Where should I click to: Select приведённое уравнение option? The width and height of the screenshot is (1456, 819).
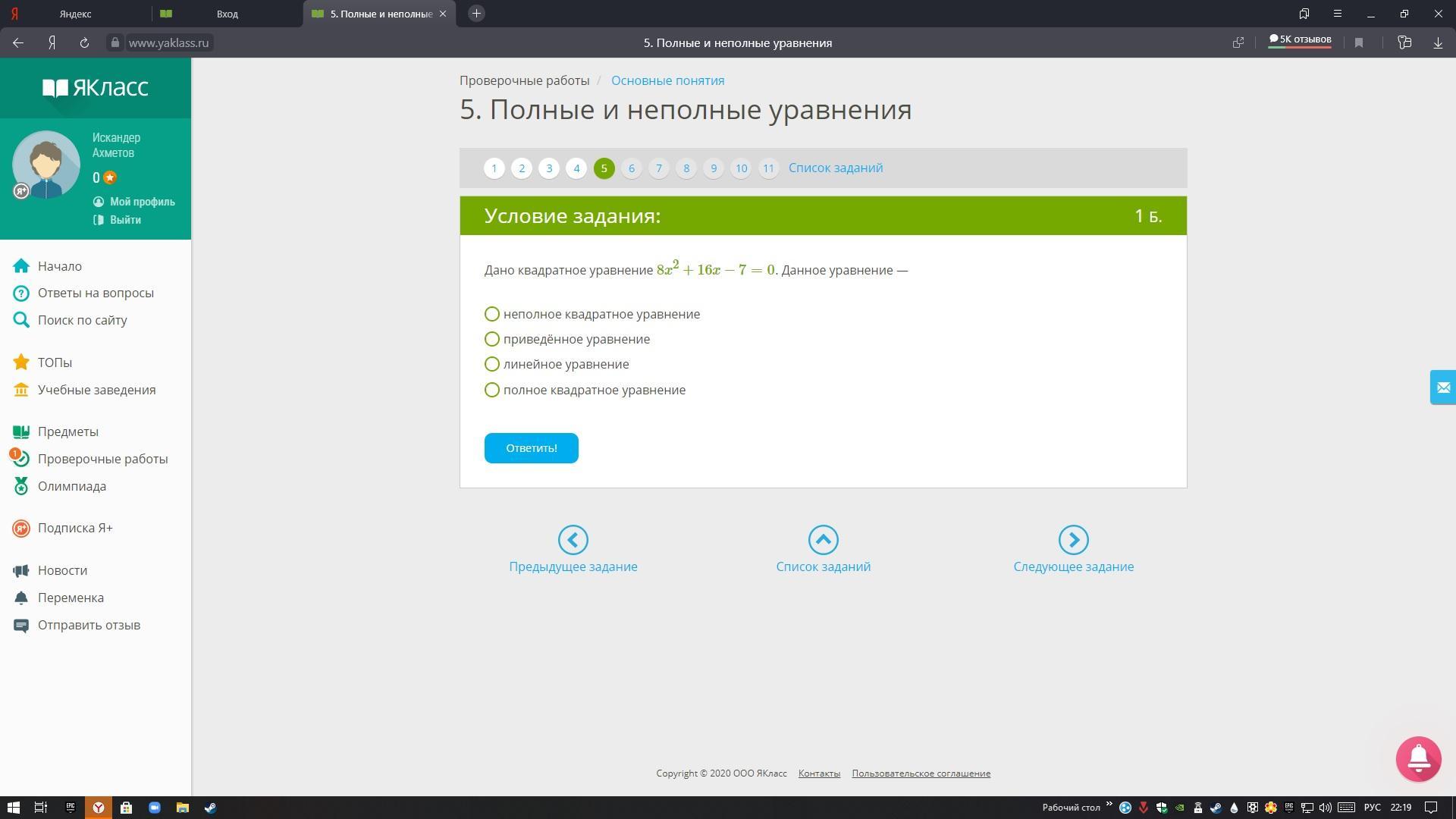click(492, 339)
